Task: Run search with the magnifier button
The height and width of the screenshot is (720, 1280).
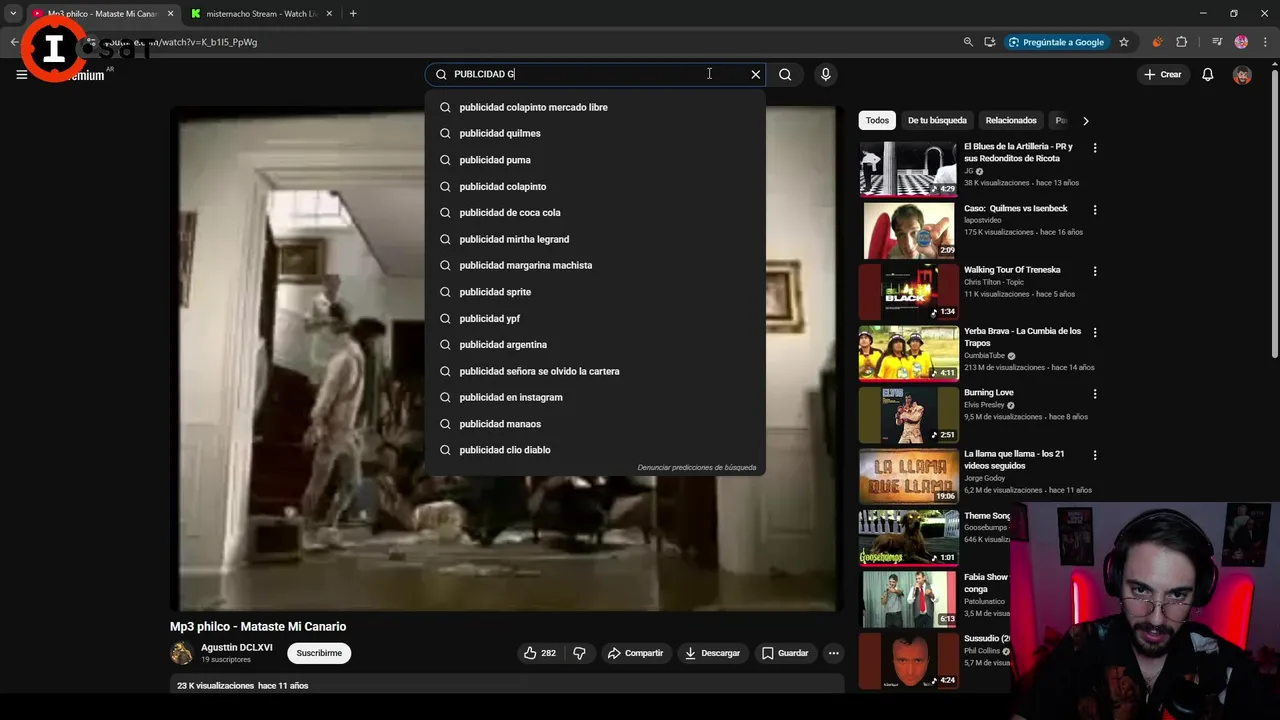Action: (785, 74)
